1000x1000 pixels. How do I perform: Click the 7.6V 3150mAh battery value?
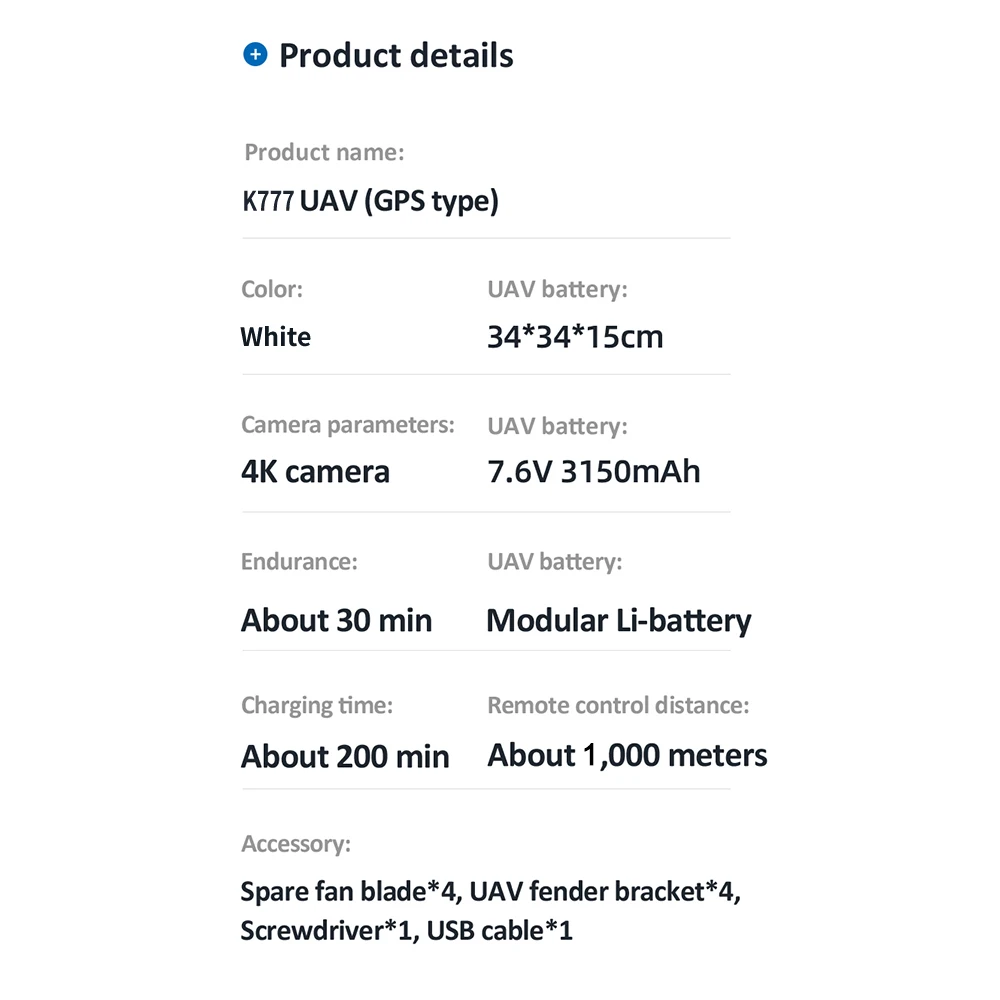[x=594, y=472]
